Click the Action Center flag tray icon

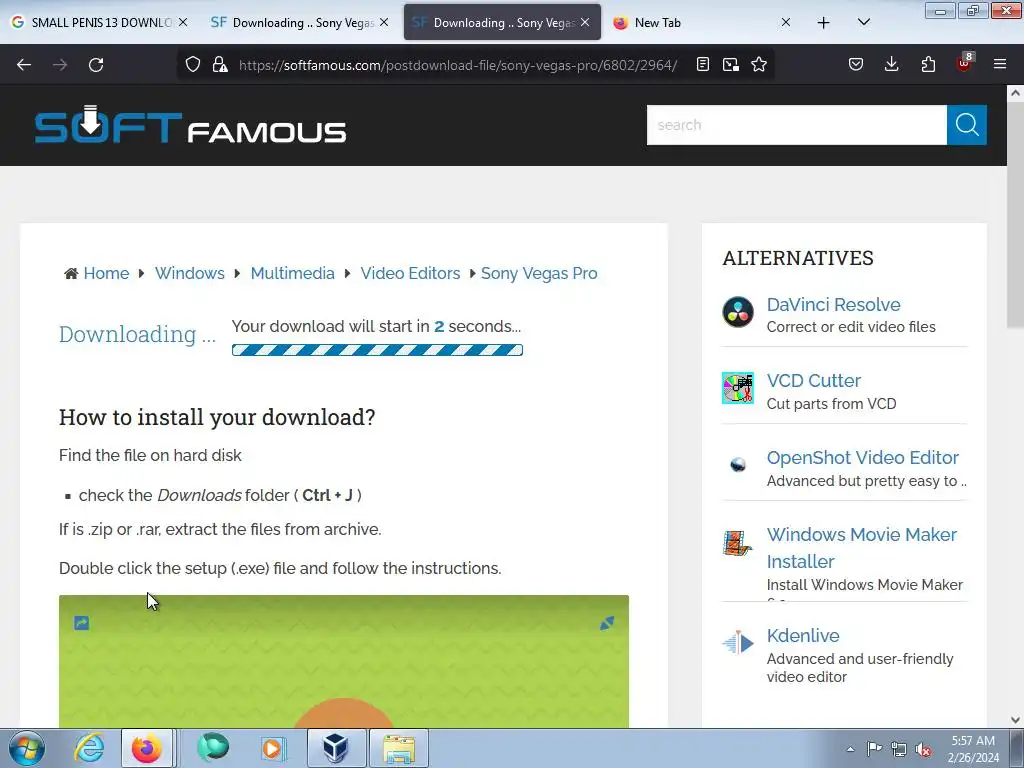click(x=874, y=750)
